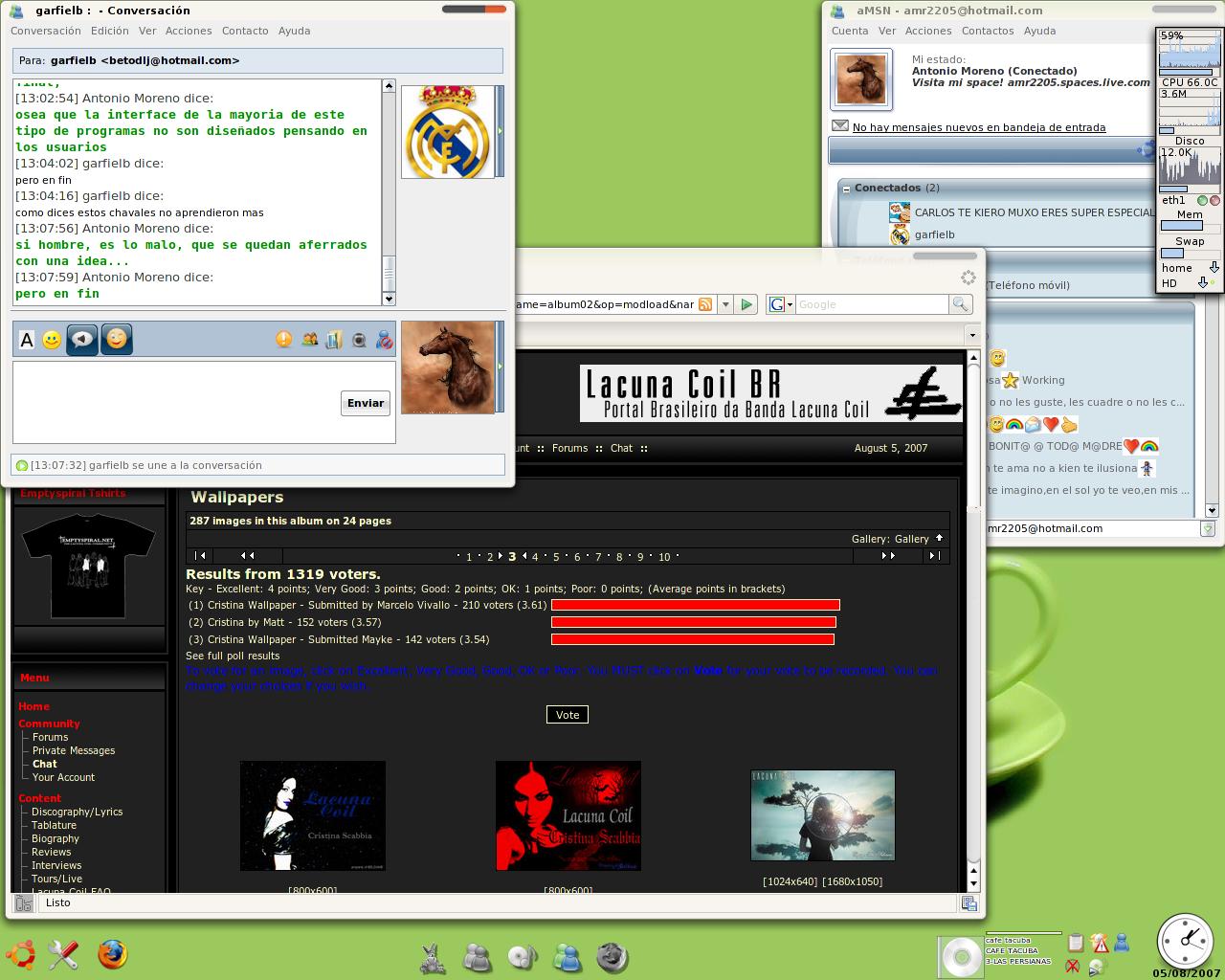This screenshot has width=1225, height=980.
Task: Open the Gallery dropdown arrow on wallpapers page
Action: point(939,538)
